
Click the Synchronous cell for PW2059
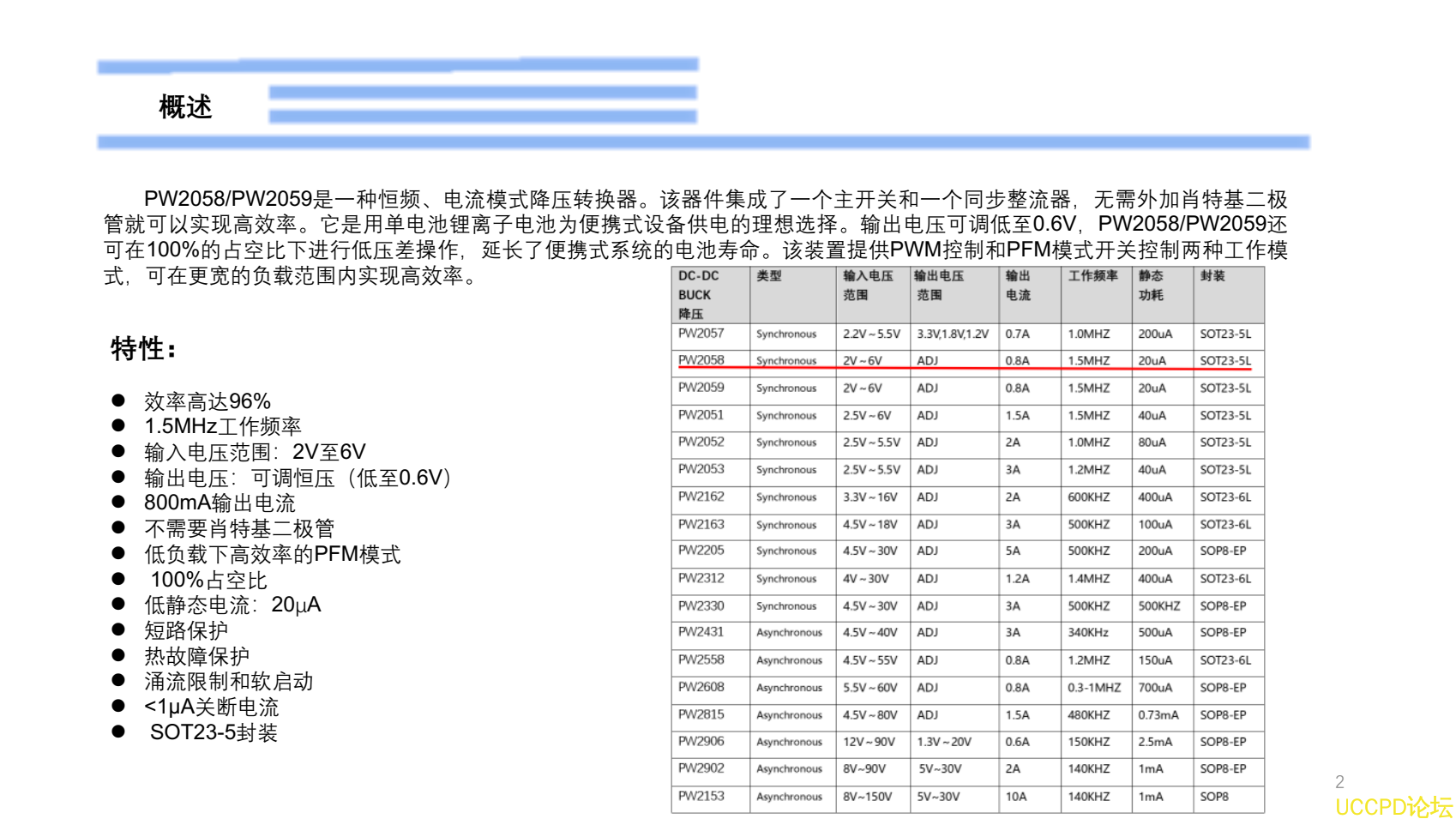pyautogui.click(x=786, y=388)
